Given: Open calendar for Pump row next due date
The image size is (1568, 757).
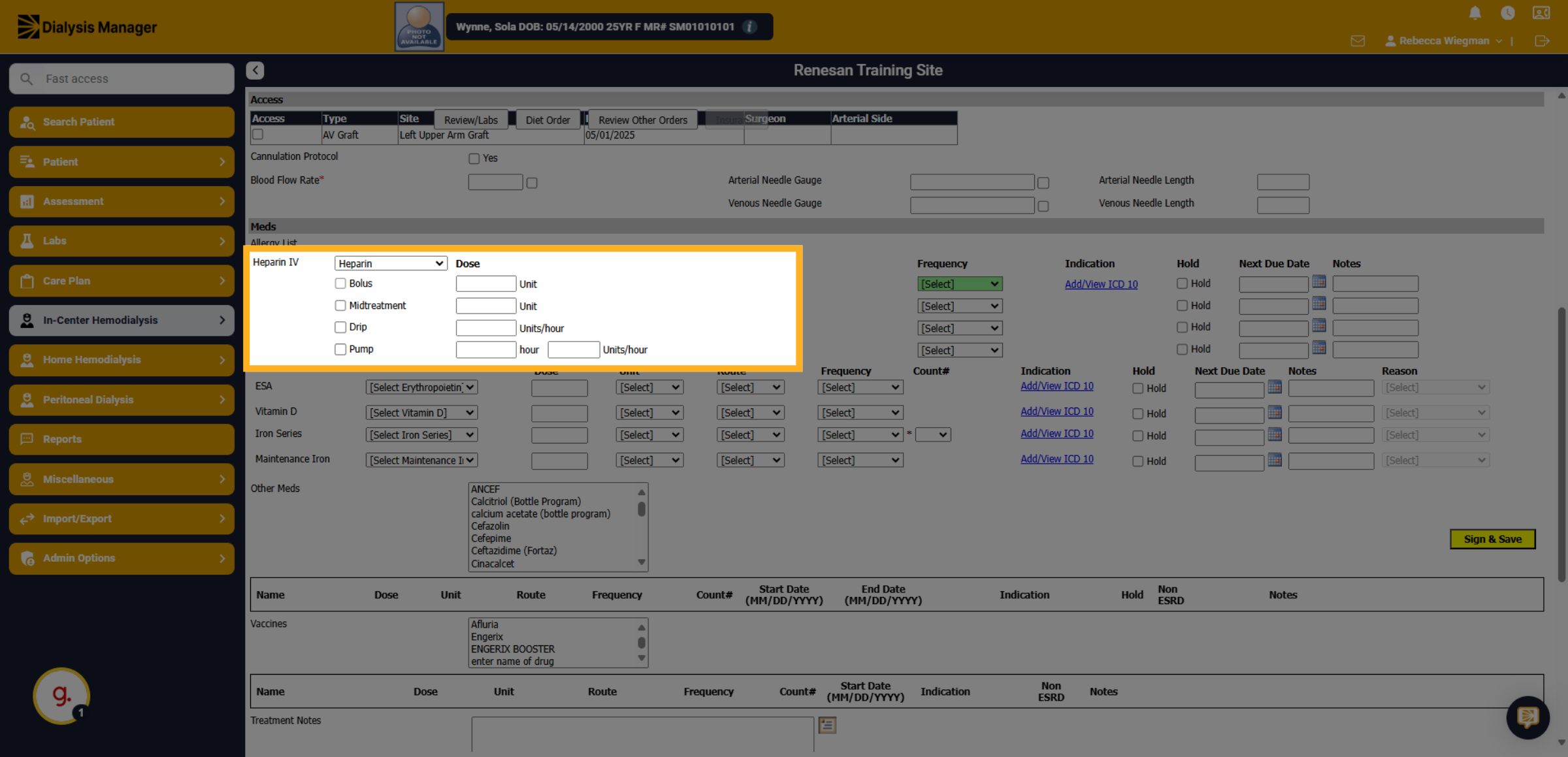Looking at the screenshot, I should pyautogui.click(x=1319, y=347).
